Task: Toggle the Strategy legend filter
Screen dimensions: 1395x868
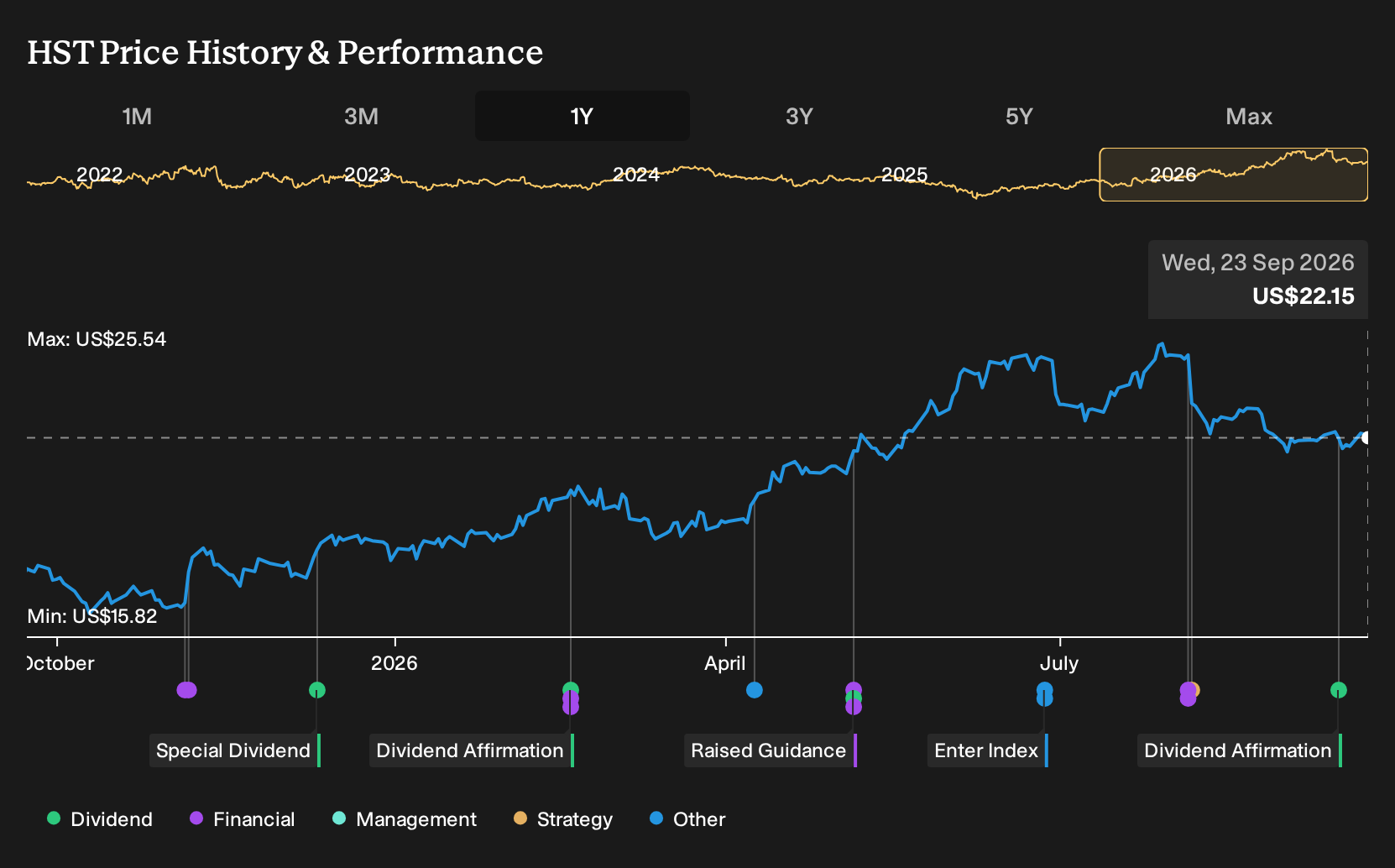Action: click(x=562, y=819)
